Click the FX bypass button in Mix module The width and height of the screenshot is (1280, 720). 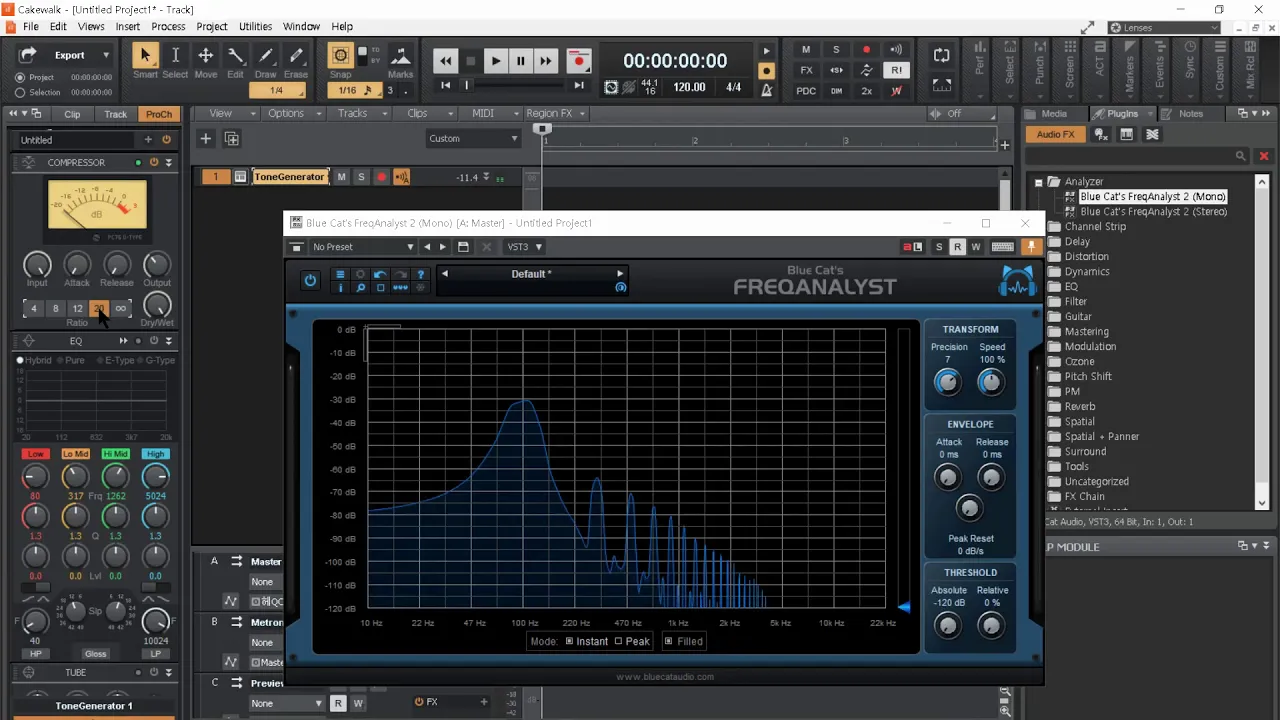(806, 70)
